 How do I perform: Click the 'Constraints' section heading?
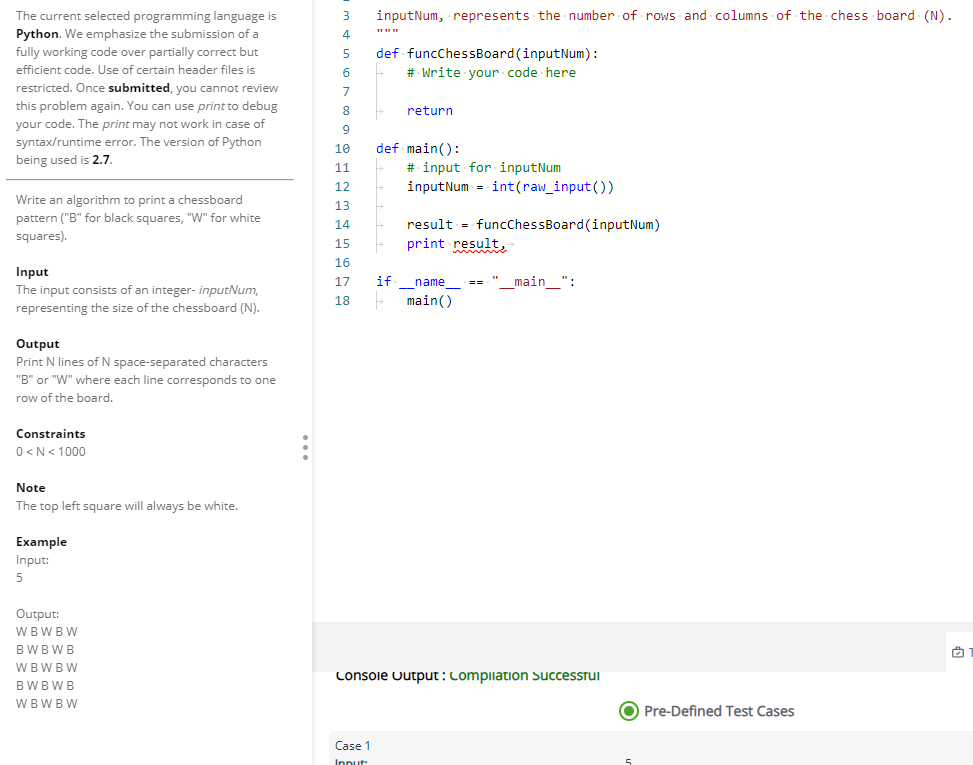coord(51,434)
